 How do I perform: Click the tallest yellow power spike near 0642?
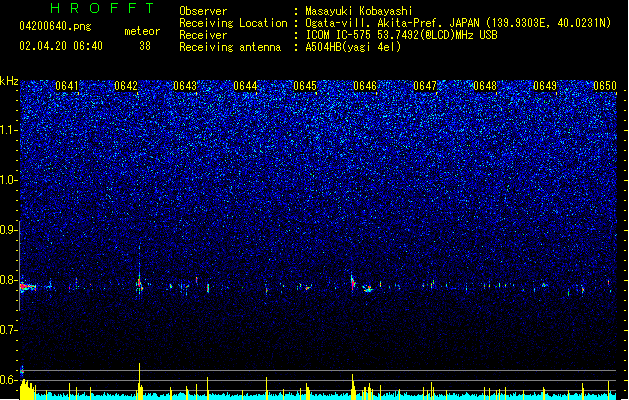(140, 381)
